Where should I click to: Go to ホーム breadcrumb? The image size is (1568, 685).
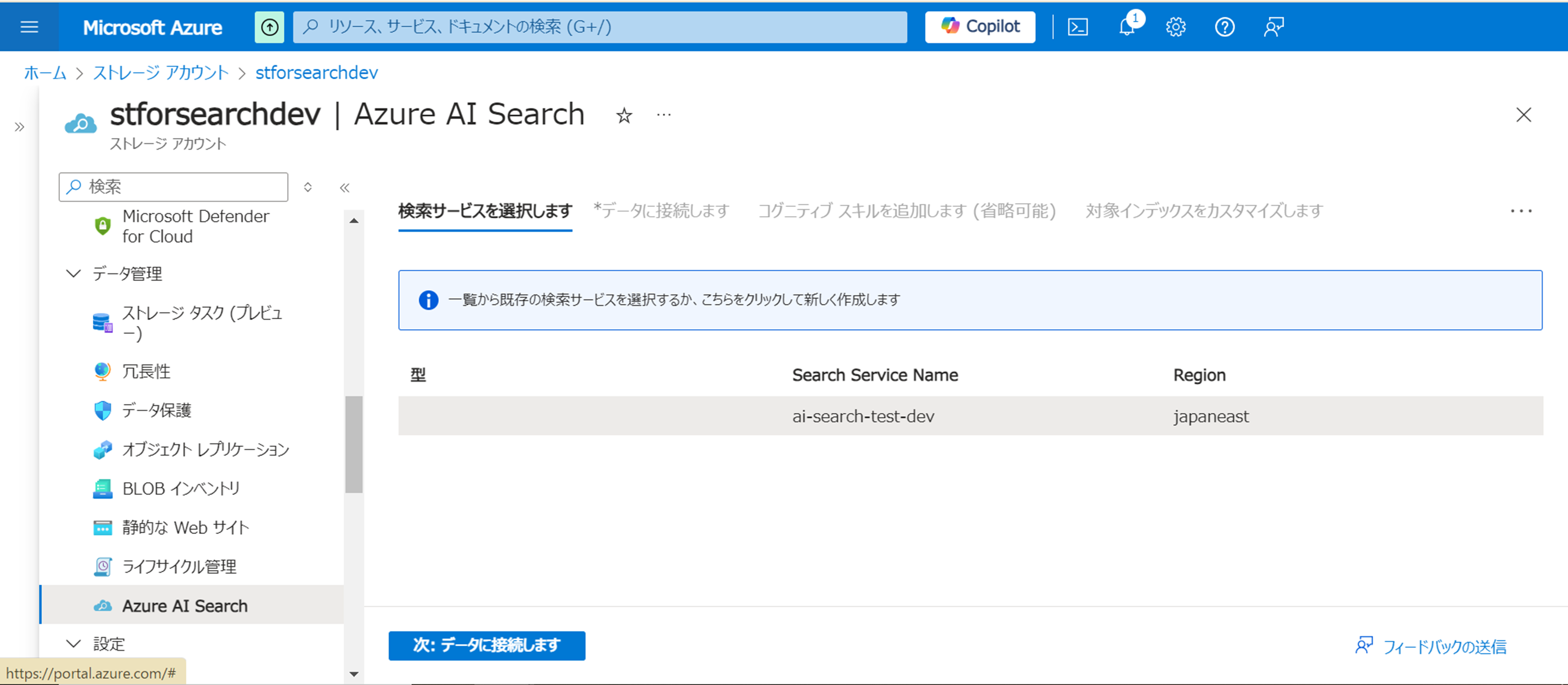pos(45,72)
